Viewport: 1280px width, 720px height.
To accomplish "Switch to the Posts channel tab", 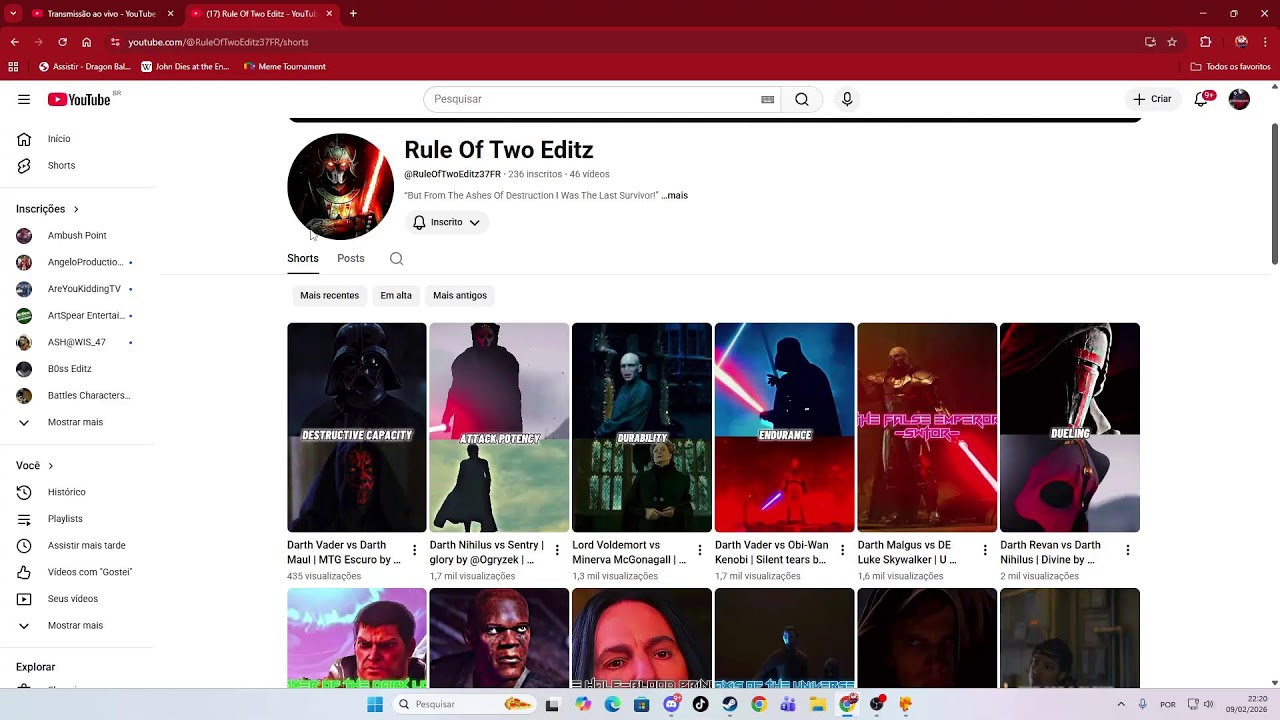I will pos(351,258).
